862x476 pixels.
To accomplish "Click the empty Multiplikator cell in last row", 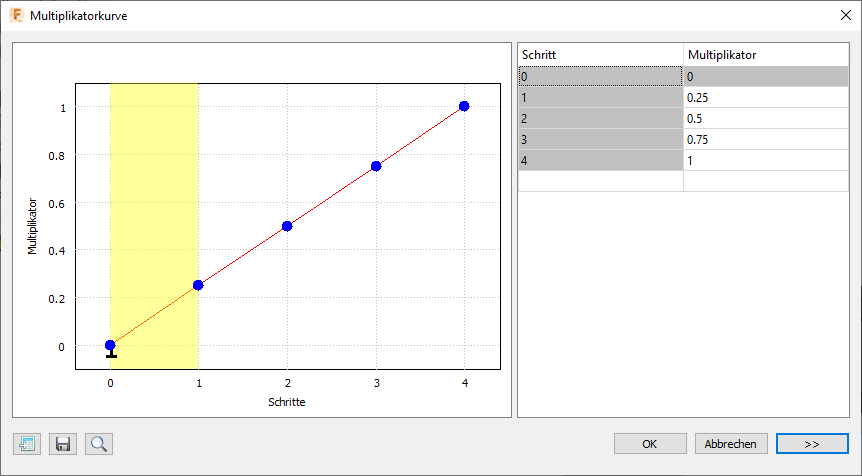I will click(766, 181).
